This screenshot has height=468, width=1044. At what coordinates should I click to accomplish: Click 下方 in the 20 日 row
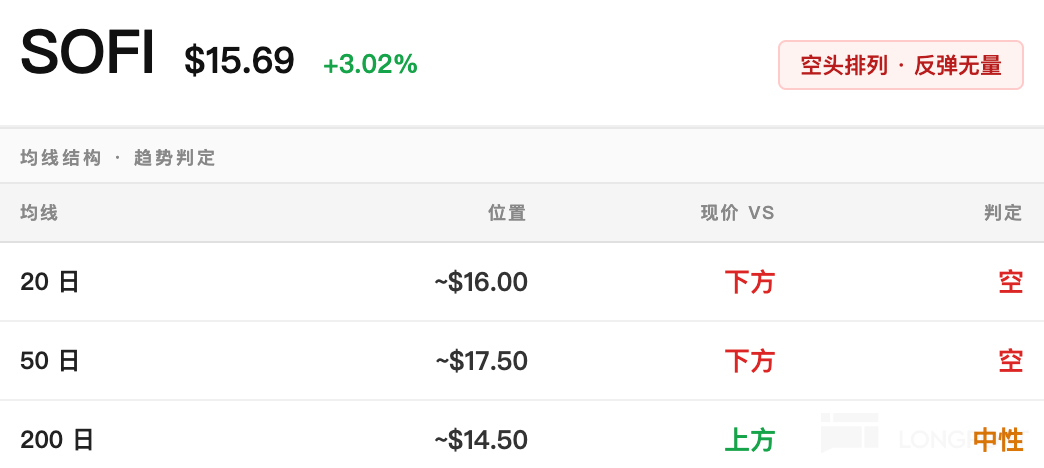tap(750, 282)
